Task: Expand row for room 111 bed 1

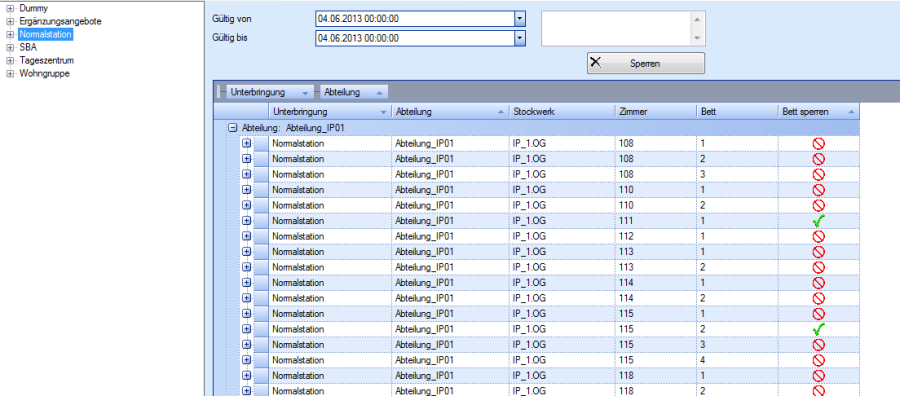Action: 247,220
